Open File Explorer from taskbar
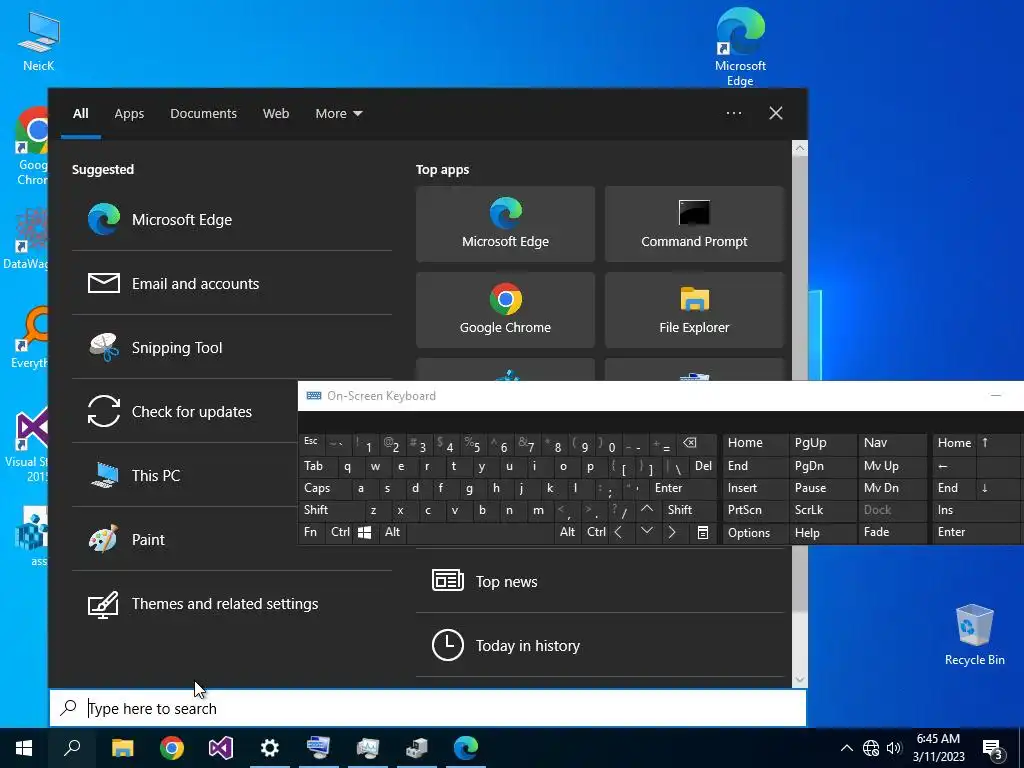1024x768 pixels. pos(122,748)
